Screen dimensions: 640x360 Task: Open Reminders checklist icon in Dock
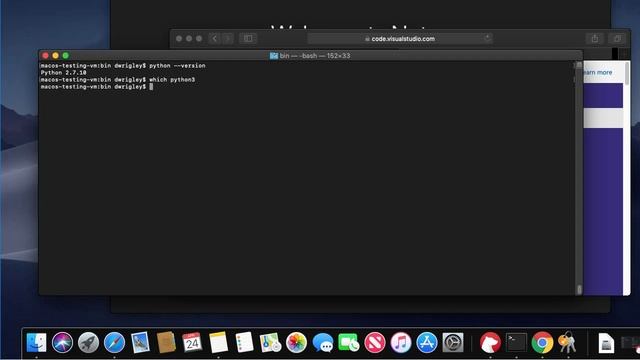(x=244, y=342)
